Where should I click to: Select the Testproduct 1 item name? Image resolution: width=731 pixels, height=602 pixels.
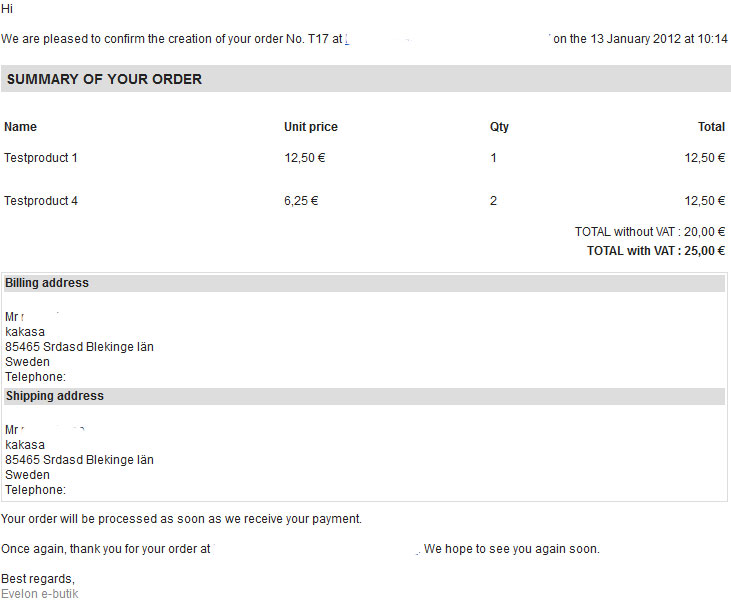(41, 158)
